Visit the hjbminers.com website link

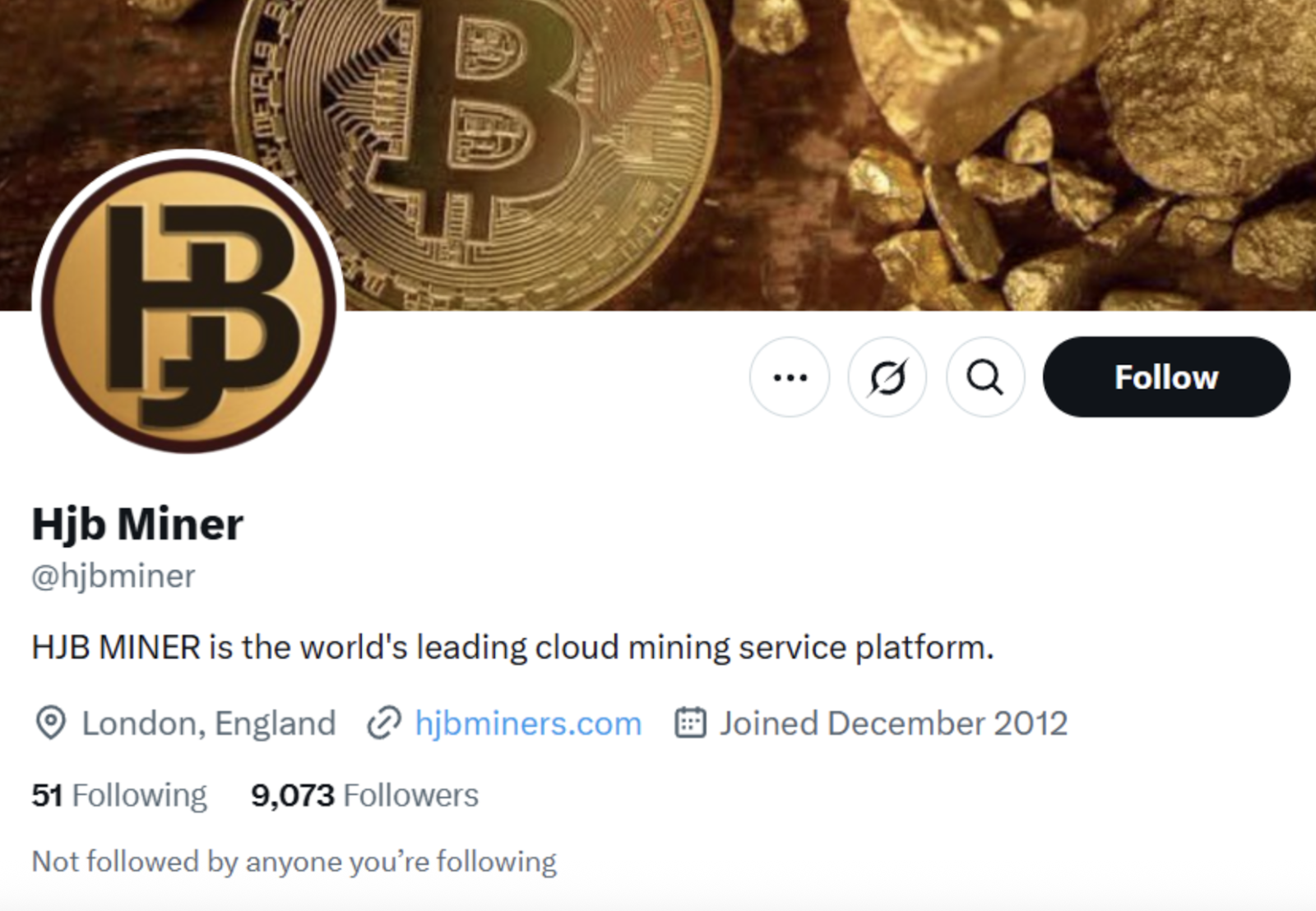pos(528,724)
